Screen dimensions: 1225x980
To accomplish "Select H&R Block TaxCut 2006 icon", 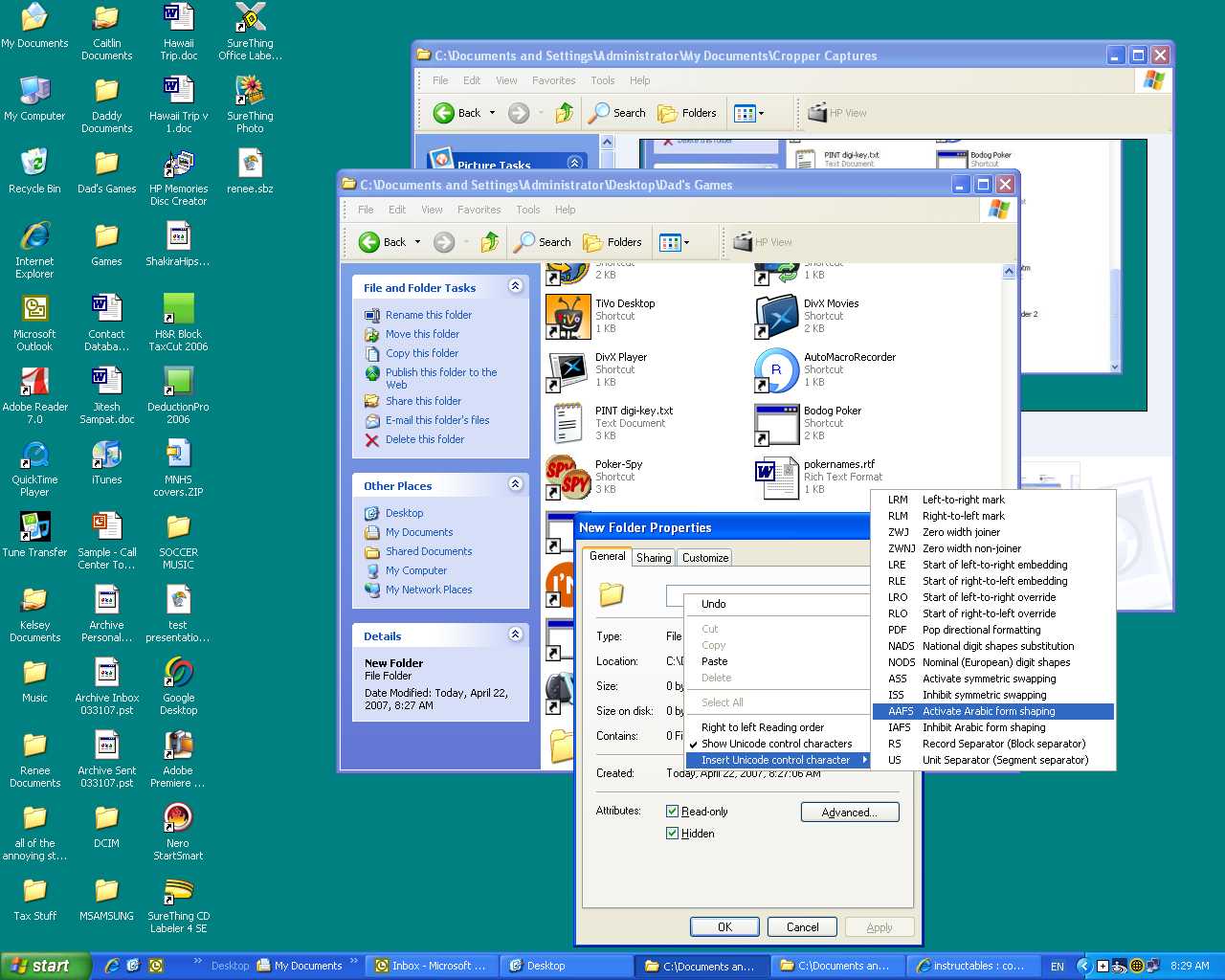I will 178,323.
